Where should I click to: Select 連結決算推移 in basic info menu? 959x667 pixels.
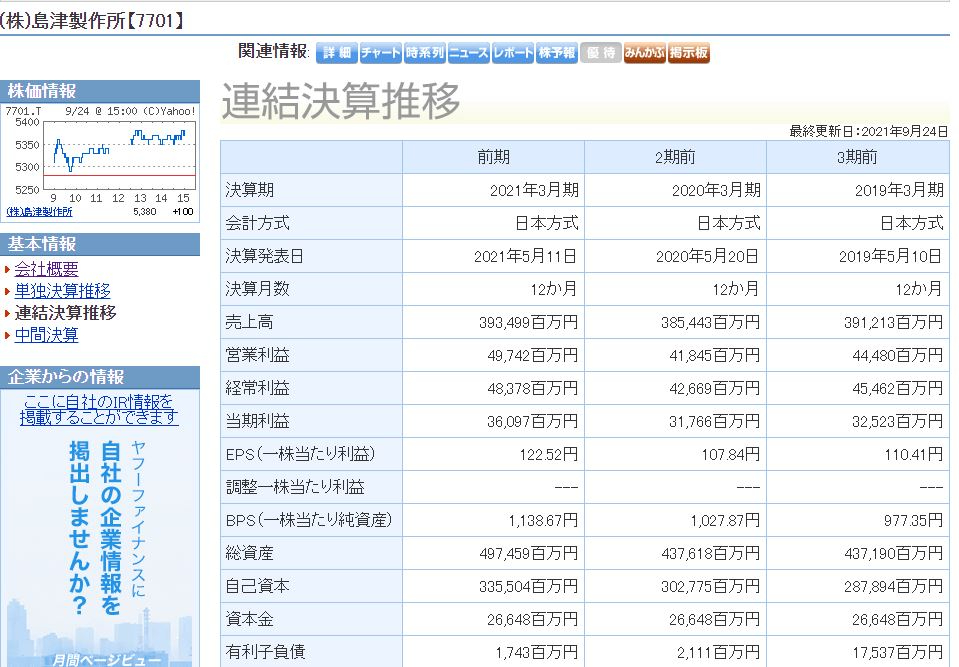[x=65, y=313]
